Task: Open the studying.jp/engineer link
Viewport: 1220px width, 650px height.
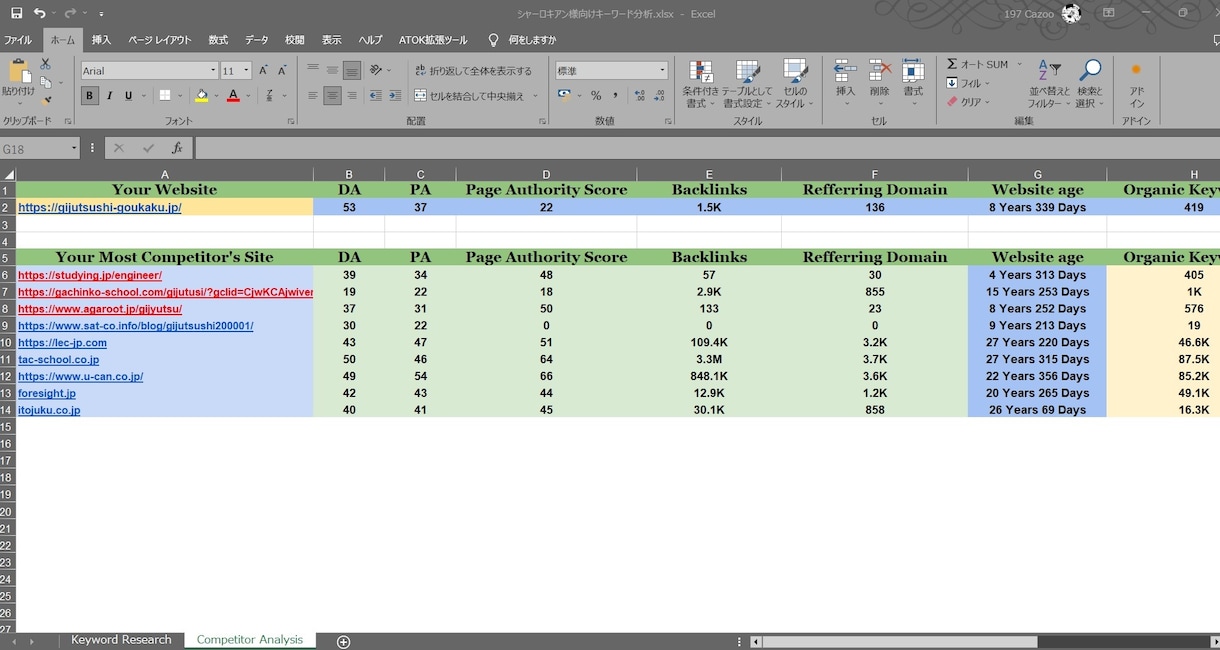Action: pyautogui.click(x=90, y=275)
